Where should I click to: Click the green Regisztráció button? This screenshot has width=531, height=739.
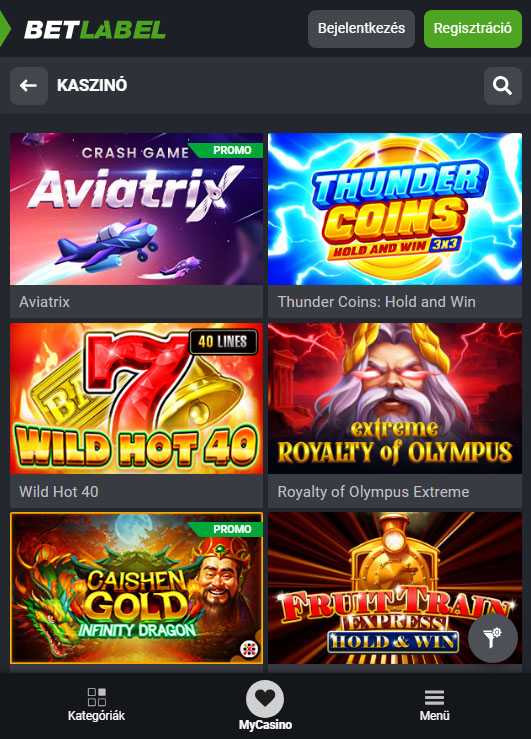tap(473, 29)
